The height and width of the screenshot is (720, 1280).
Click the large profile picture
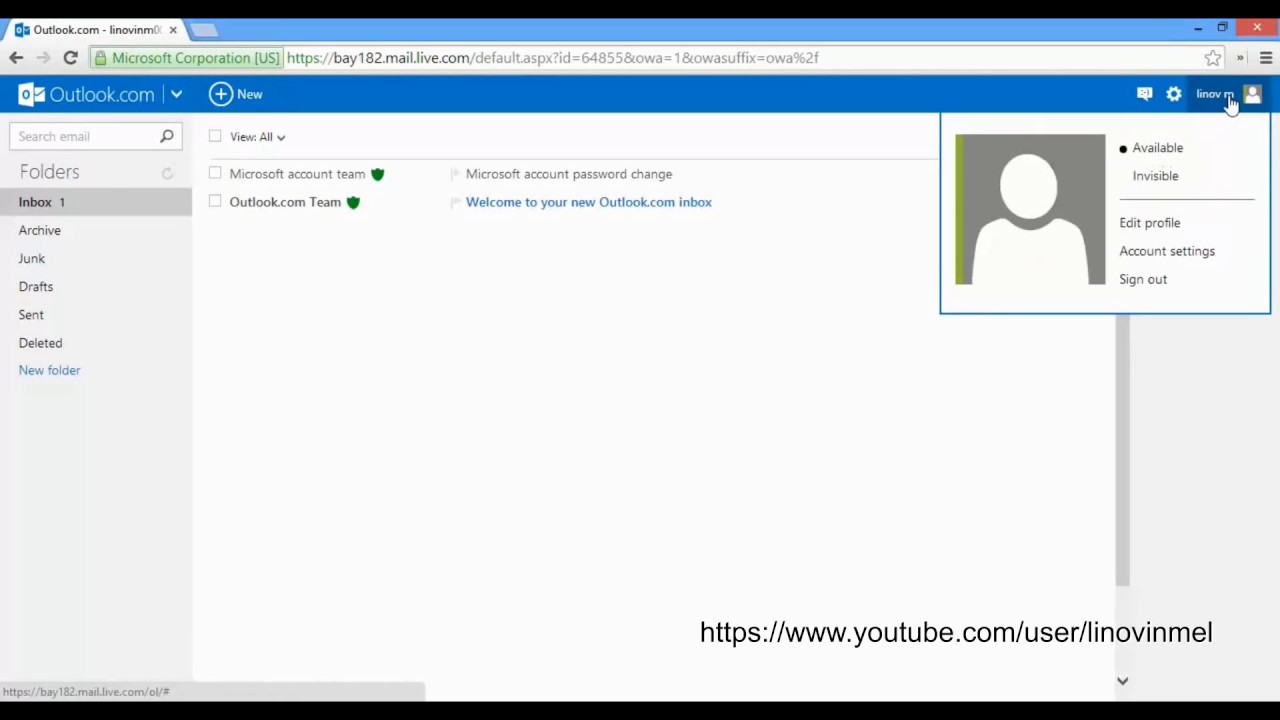coord(1030,209)
